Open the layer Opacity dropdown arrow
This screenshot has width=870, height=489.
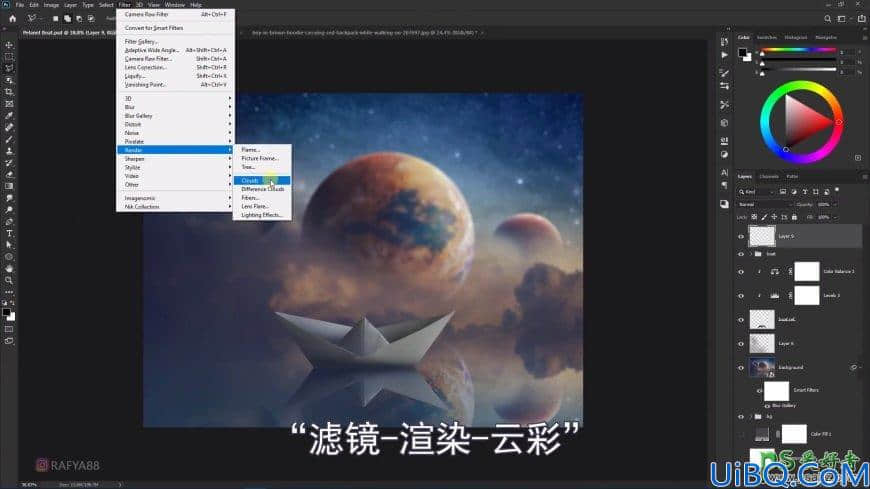point(836,204)
